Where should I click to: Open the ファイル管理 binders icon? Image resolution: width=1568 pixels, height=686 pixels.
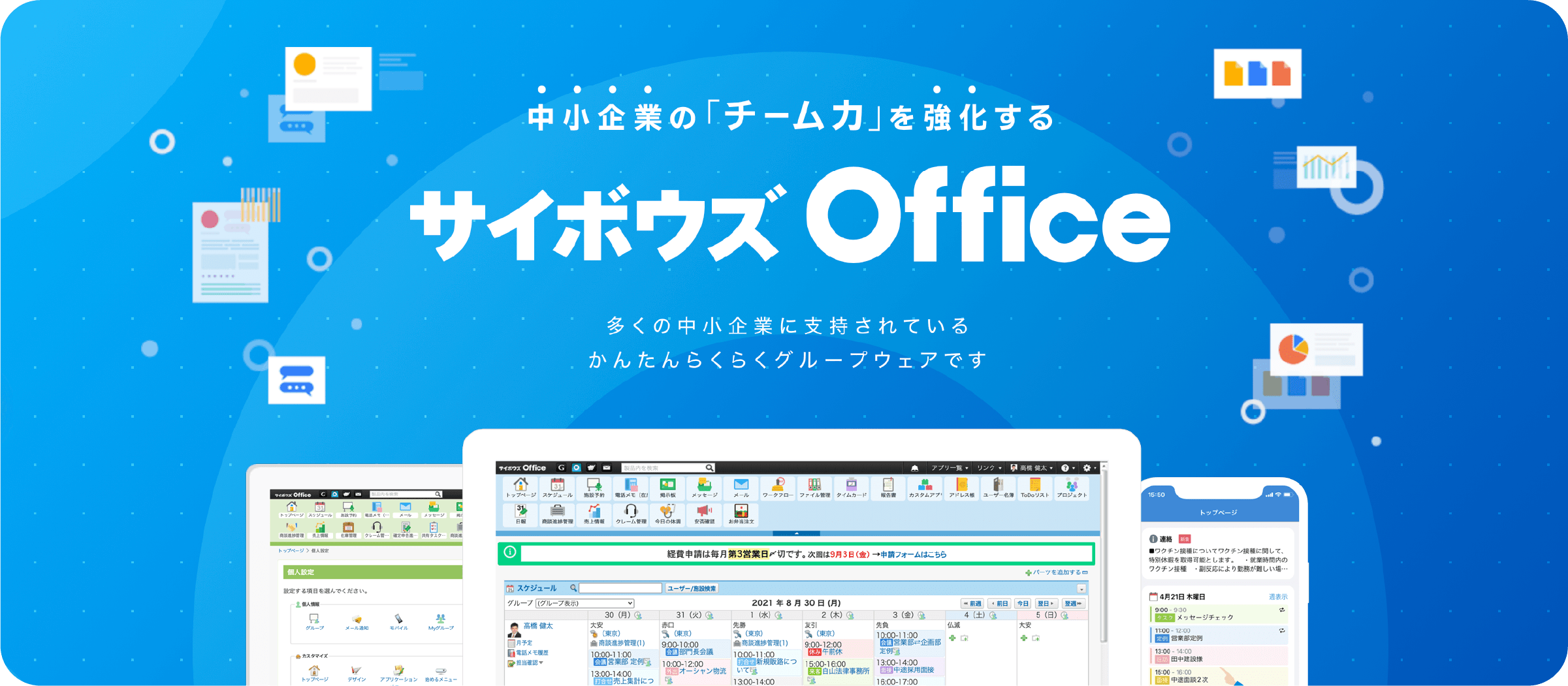814,488
